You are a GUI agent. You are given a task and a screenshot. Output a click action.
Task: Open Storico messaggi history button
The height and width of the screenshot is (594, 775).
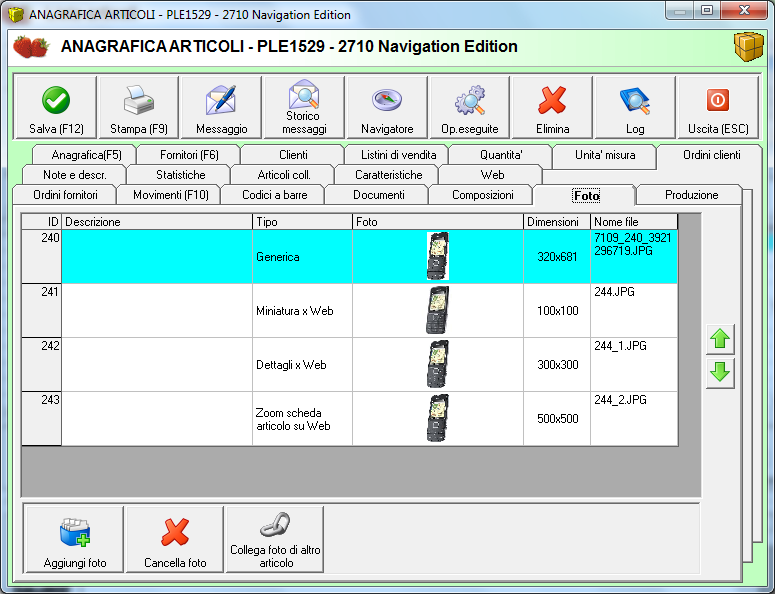tap(304, 107)
